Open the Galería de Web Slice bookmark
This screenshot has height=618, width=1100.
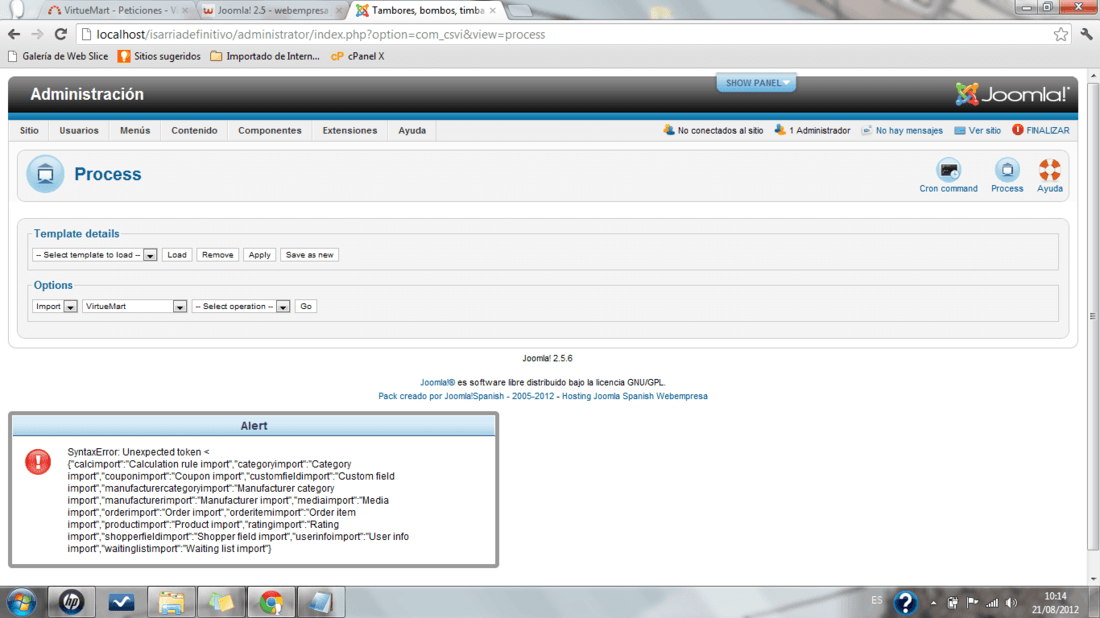pyautogui.click(x=58, y=56)
